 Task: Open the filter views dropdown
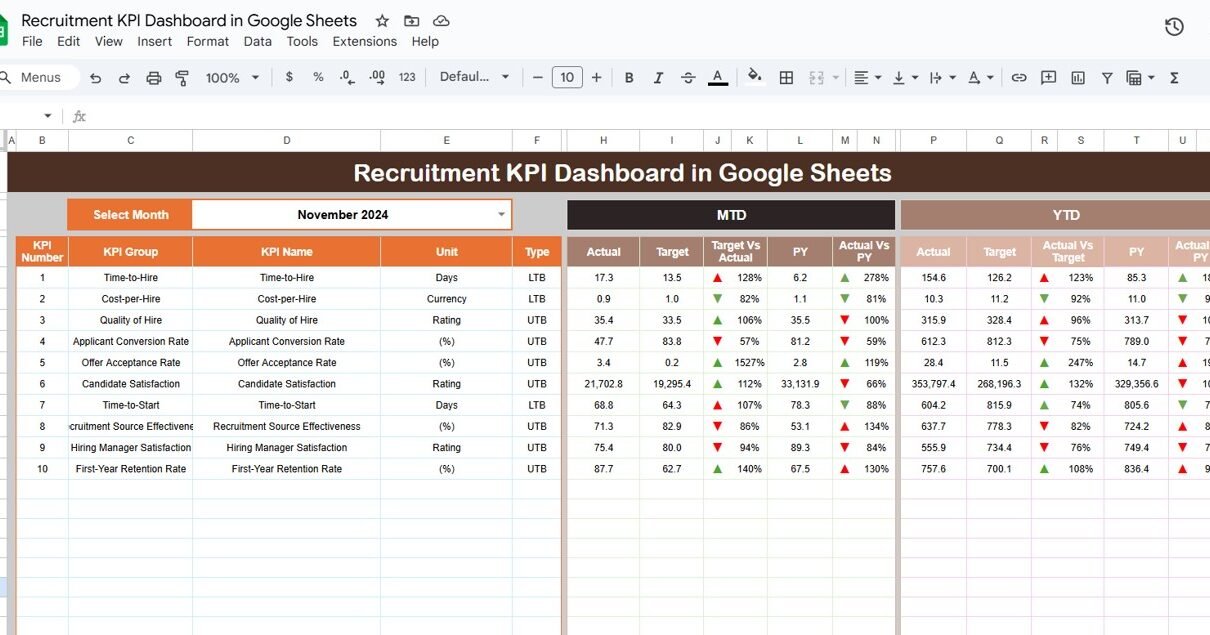[x=1140, y=77]
